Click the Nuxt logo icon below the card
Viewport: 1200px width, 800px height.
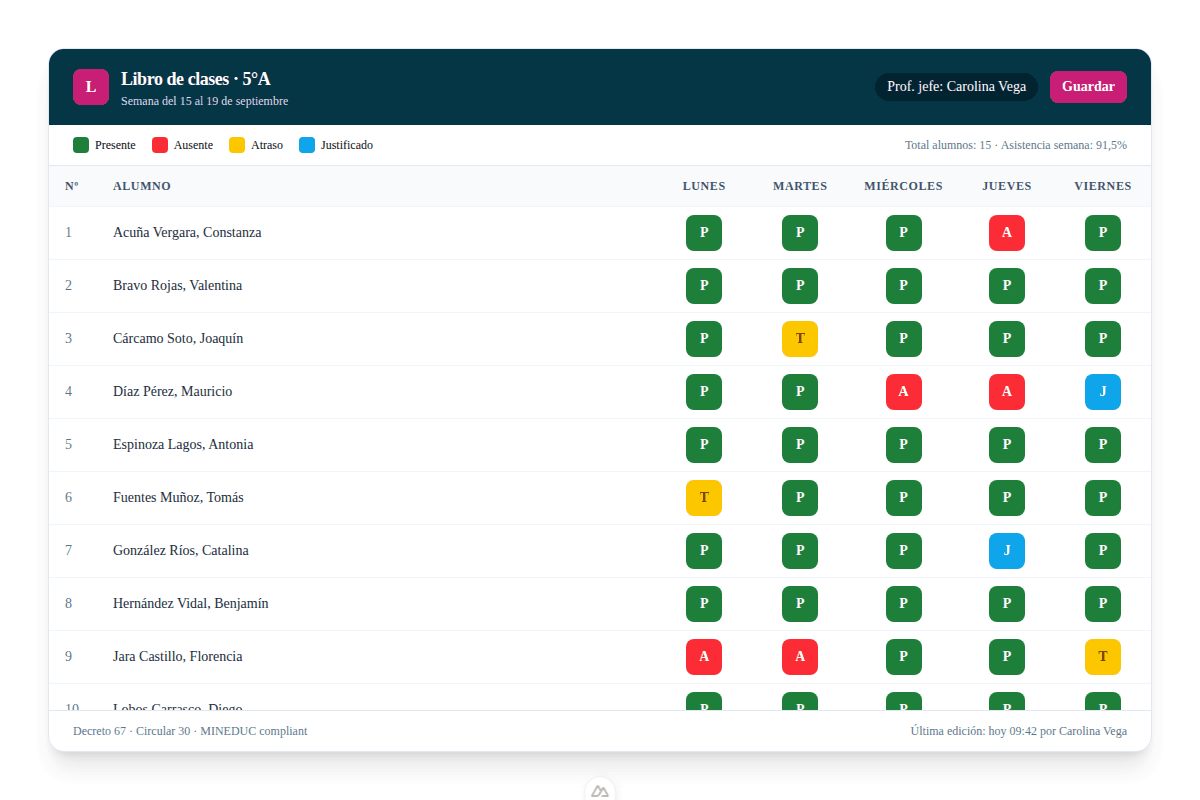point(600,790)
